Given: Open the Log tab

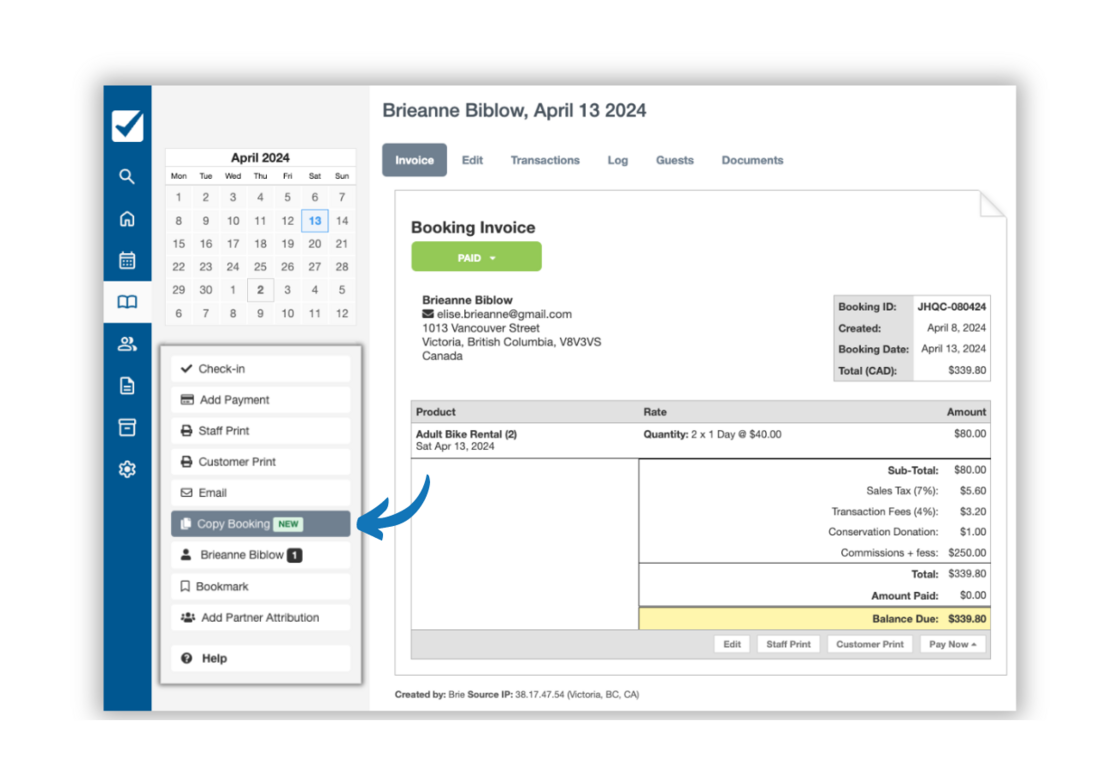Looking at the screenshot, I should pyautogui.click(x=617, y=160).
